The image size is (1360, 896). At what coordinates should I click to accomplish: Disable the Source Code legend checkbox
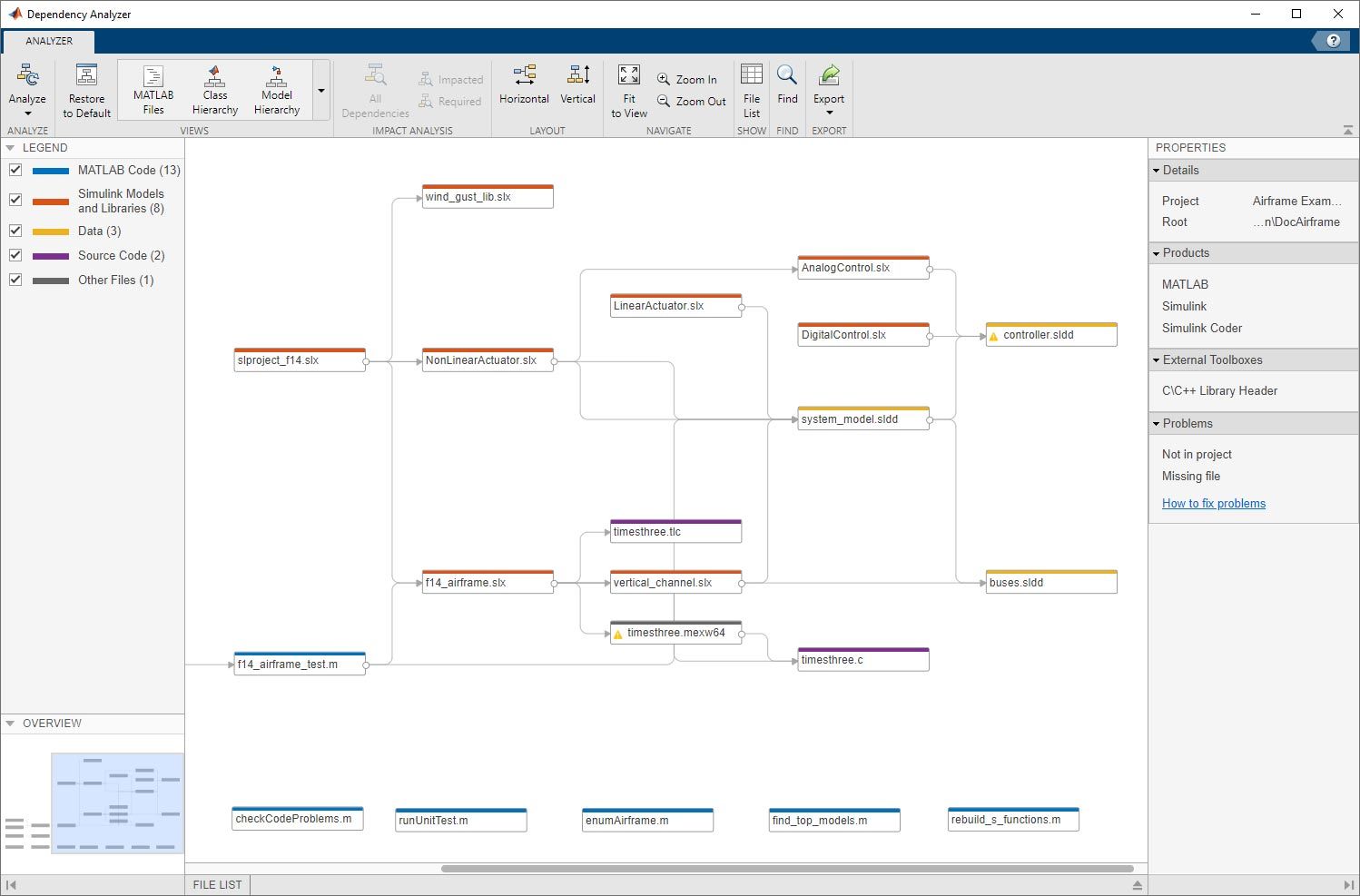click(15, 255)
